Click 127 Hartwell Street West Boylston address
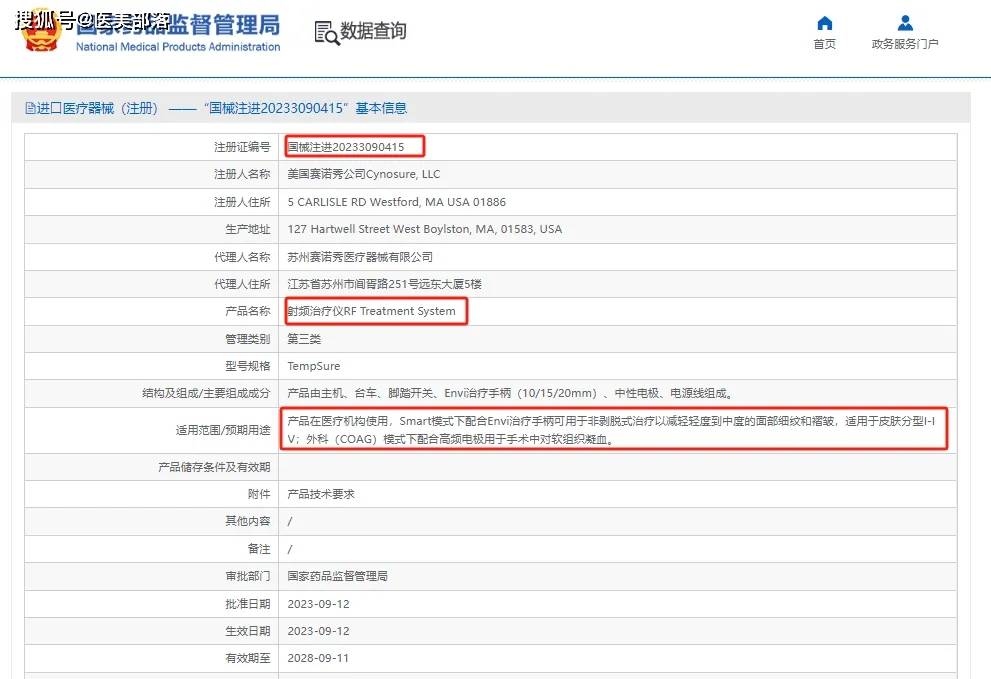Image resolution: width=991 pixels, height=679 pixels. (x=424, y=229)
